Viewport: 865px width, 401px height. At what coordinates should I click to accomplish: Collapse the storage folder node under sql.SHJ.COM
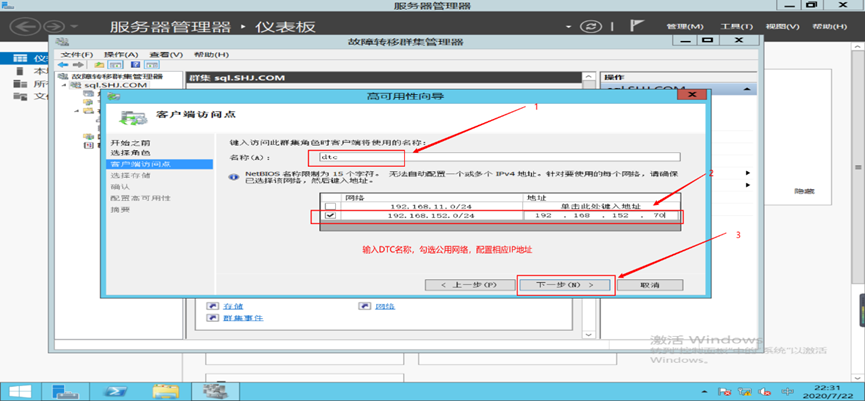[77, 111]
